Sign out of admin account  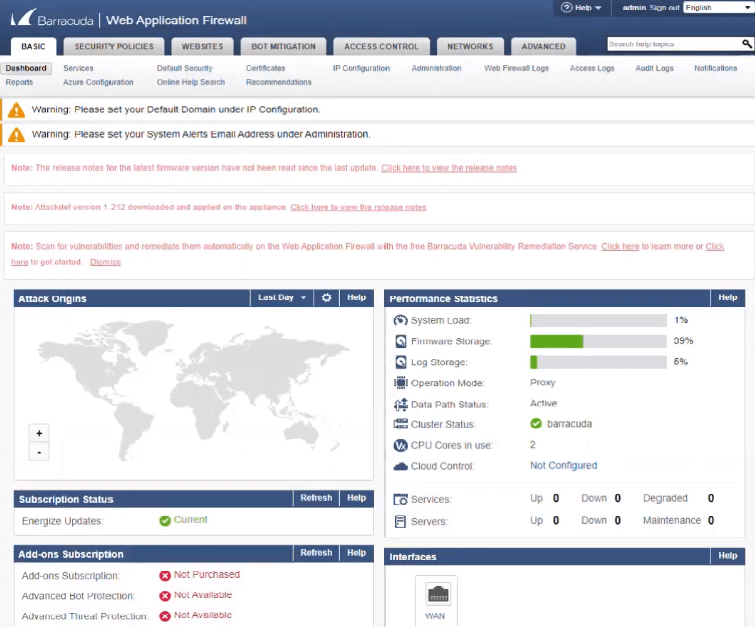[x=664, y=8]
